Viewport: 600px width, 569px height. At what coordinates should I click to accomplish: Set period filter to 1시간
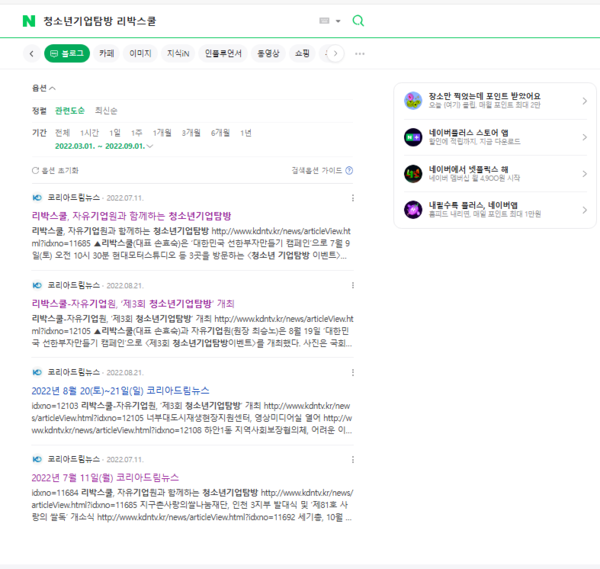pyautogui.click(x=89, y=133)
